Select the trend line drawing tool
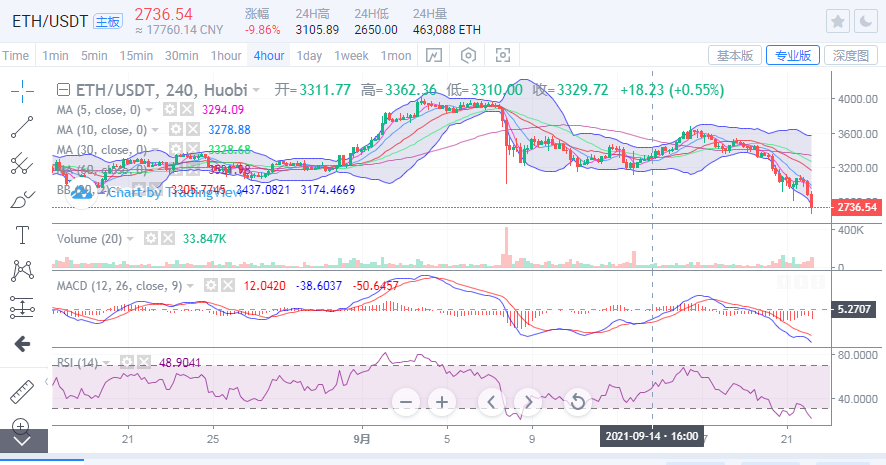886x465 pixels. [22, 127]
